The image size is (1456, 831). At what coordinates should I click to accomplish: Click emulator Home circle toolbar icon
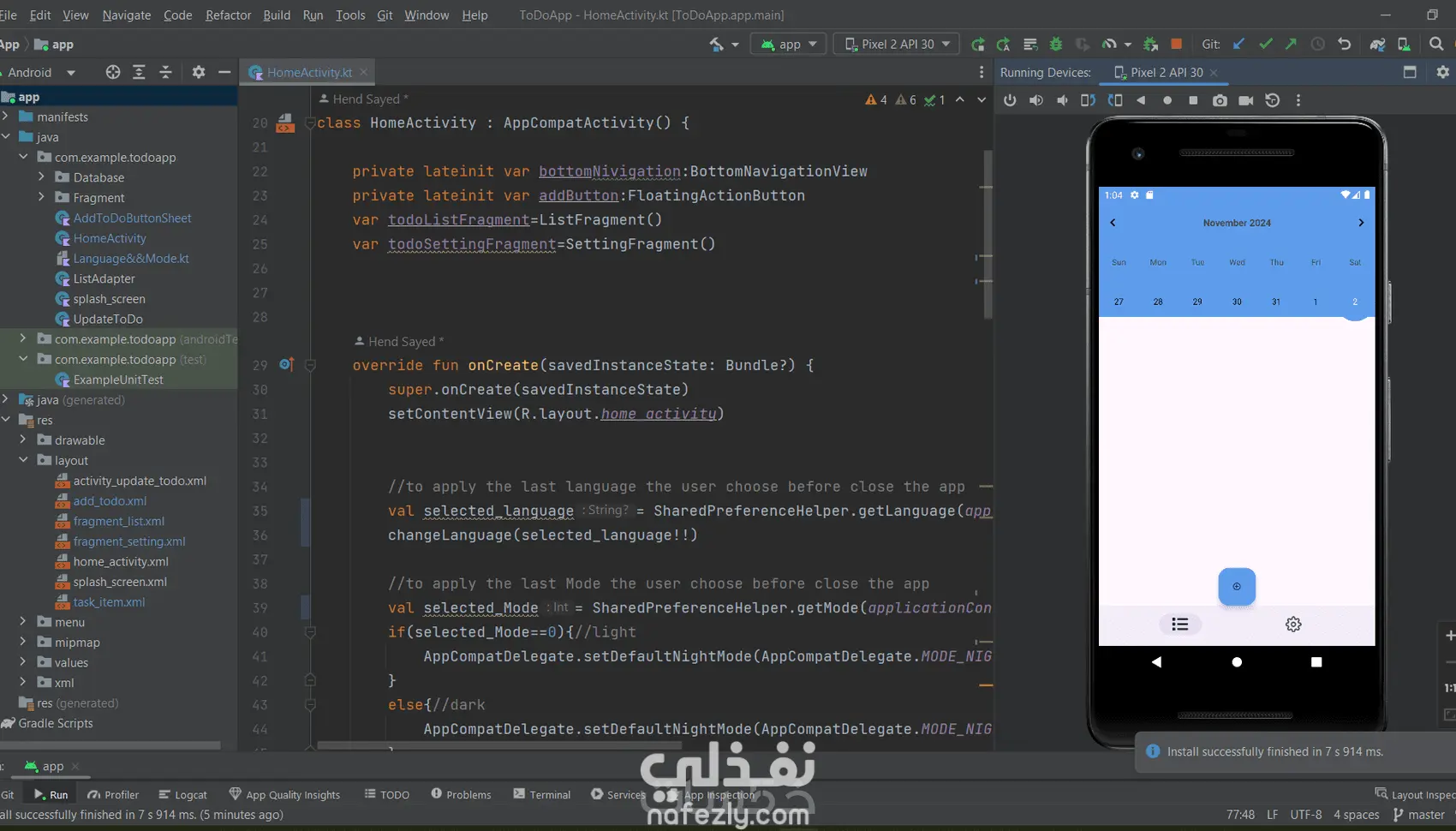pyautogui.click(x=1167, y=100)
